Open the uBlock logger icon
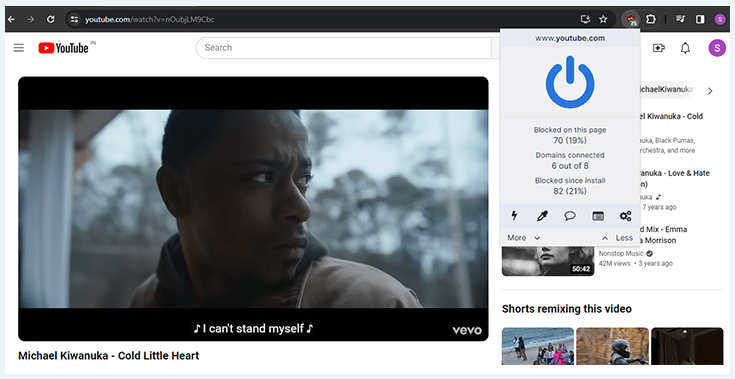The width and height of the screenshot is (735, 379). [598, 216]
